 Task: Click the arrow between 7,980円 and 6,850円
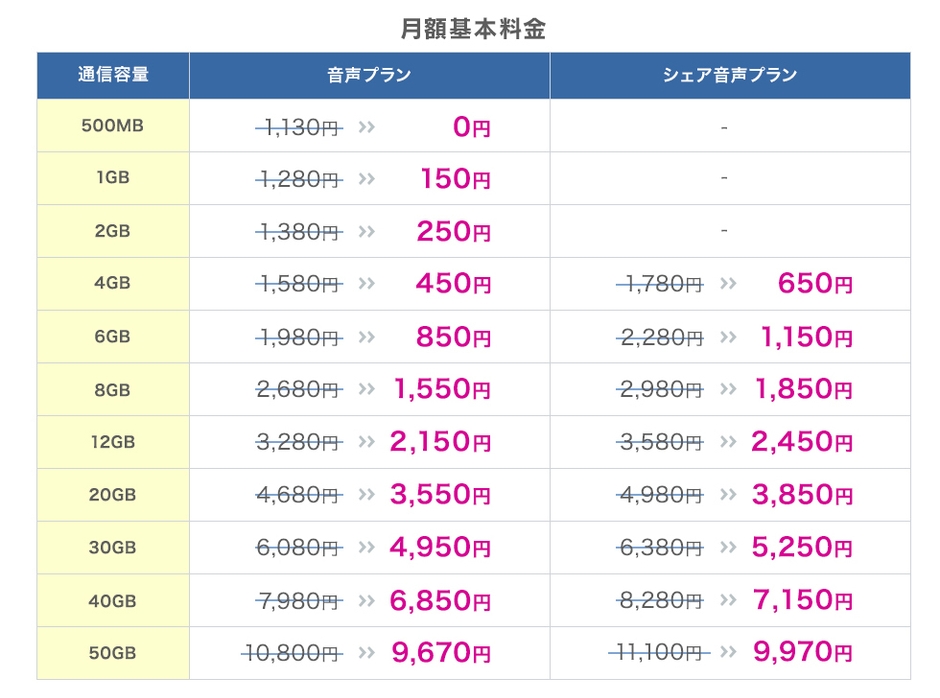(x=366, y=600)
